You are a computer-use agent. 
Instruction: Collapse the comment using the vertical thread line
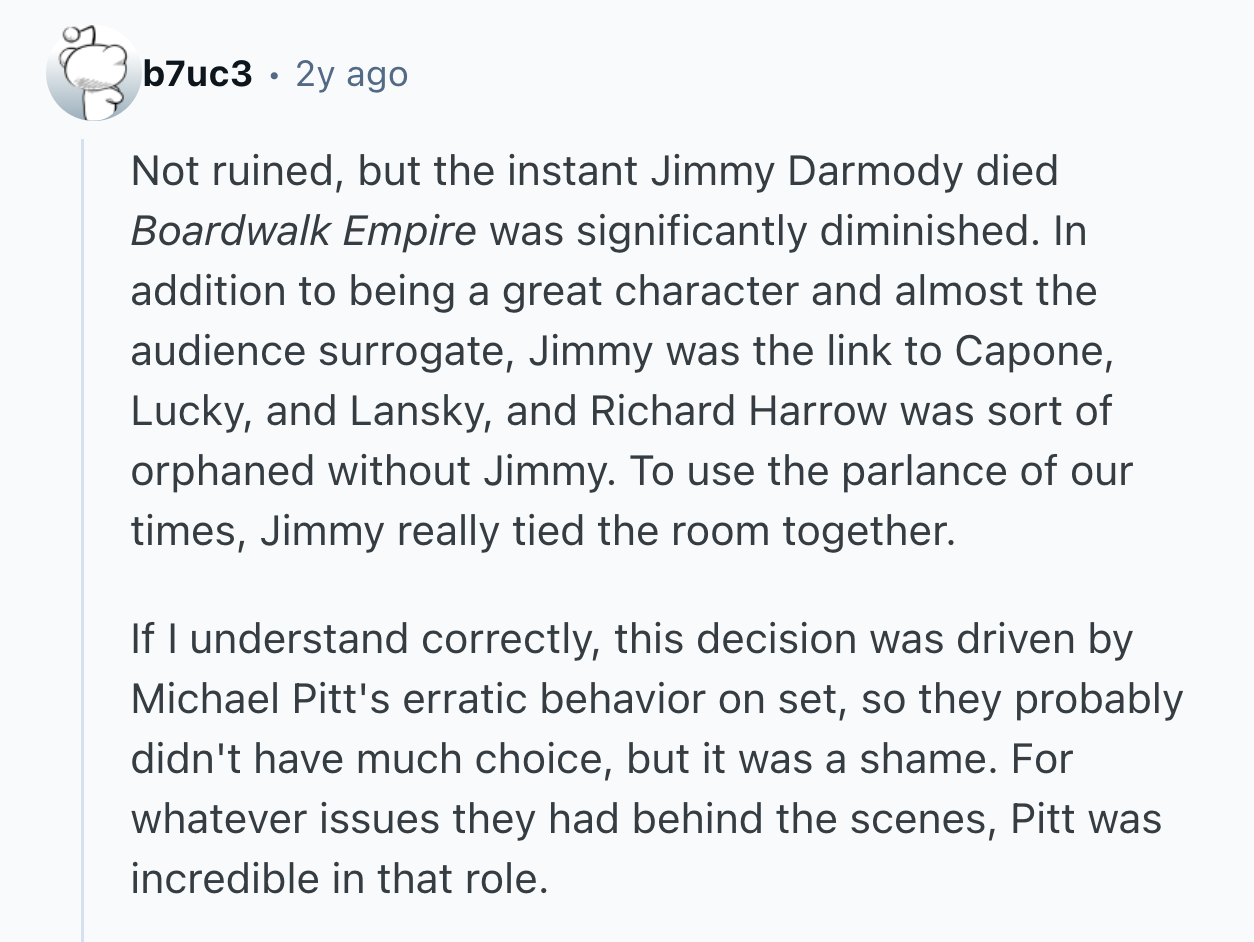[83, 540]
